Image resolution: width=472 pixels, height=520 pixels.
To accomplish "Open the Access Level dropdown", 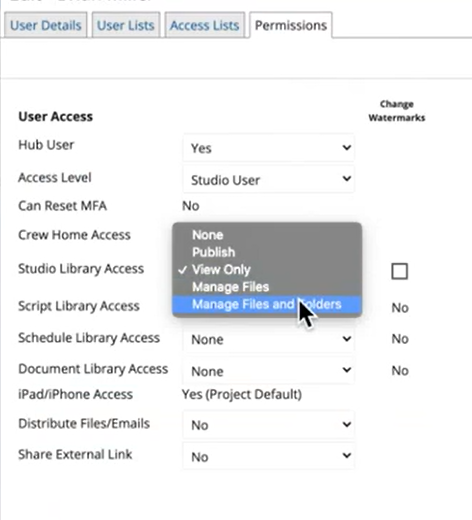I will tap(268, 180).
